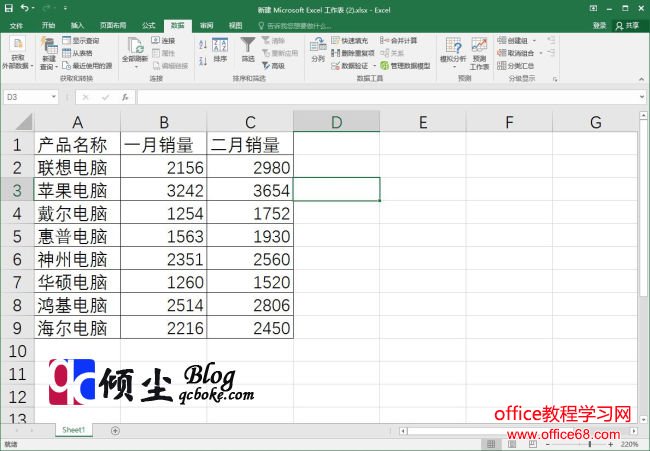The height and width of the screenshot is (451, 650).
Task: Select the Sheet1 tab
Action: 74,430
